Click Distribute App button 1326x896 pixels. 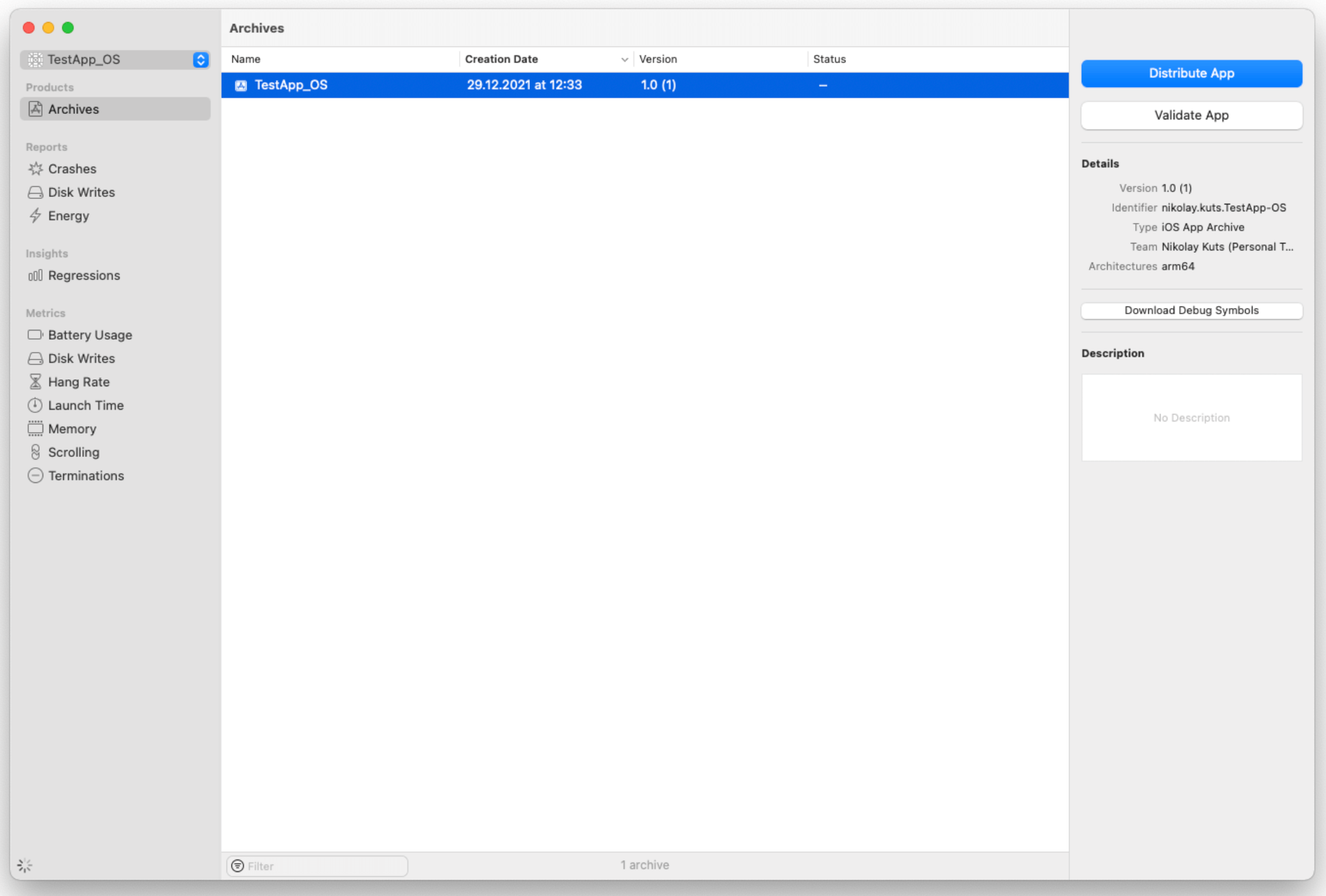[1192, 72]
